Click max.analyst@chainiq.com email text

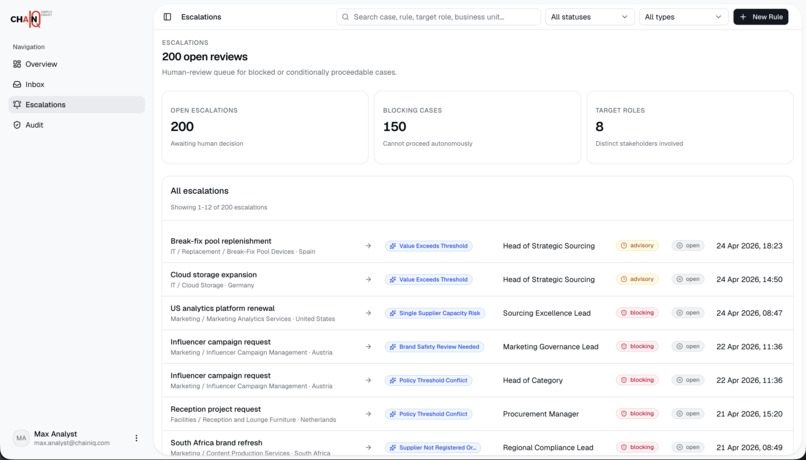(x=72, y=443)
